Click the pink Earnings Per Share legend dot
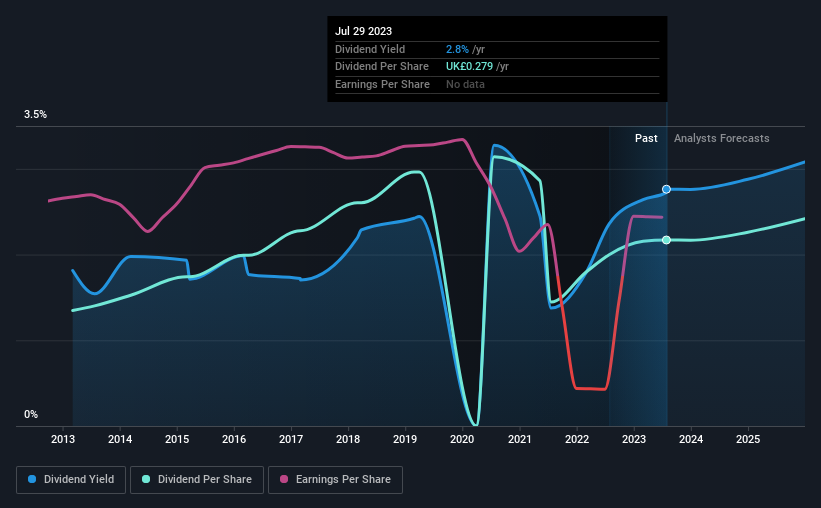 [x=284, y=479]
